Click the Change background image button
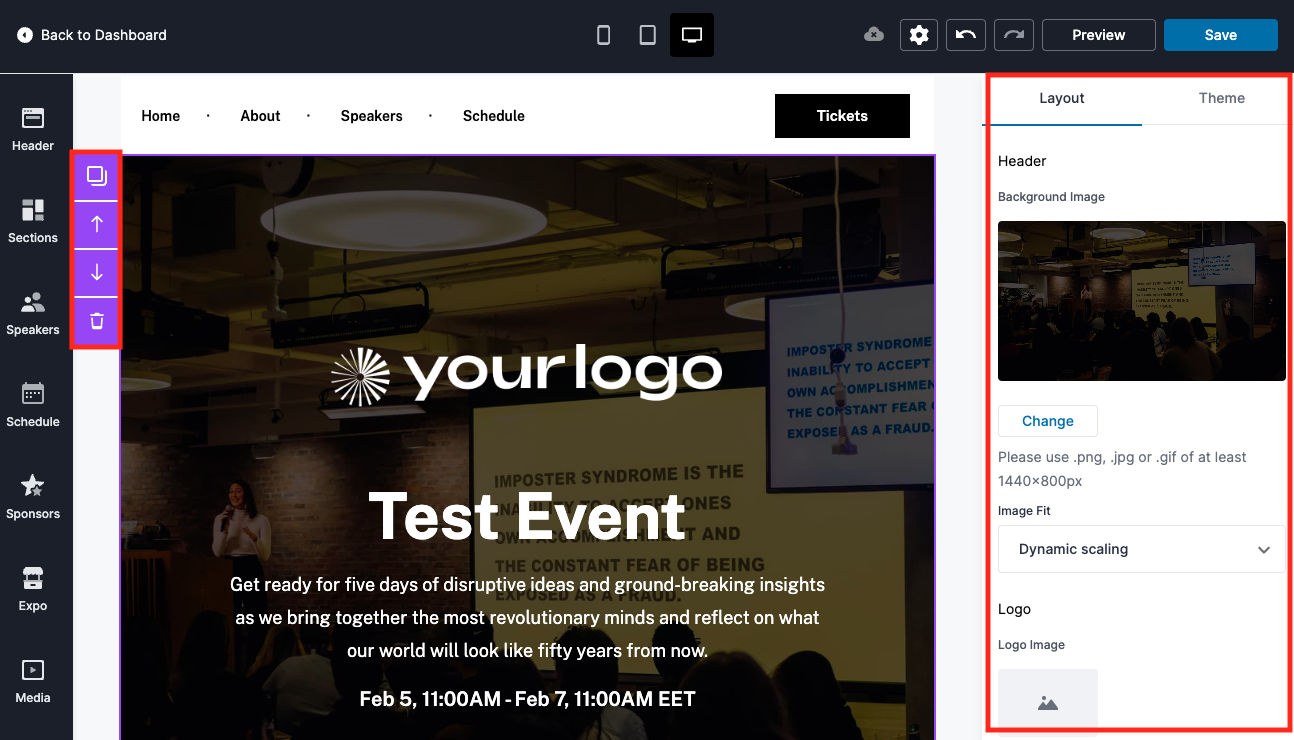Image resolution: width=1294 pixels, height=740 pixels. pyautogui.click(x=1048, y=421)
